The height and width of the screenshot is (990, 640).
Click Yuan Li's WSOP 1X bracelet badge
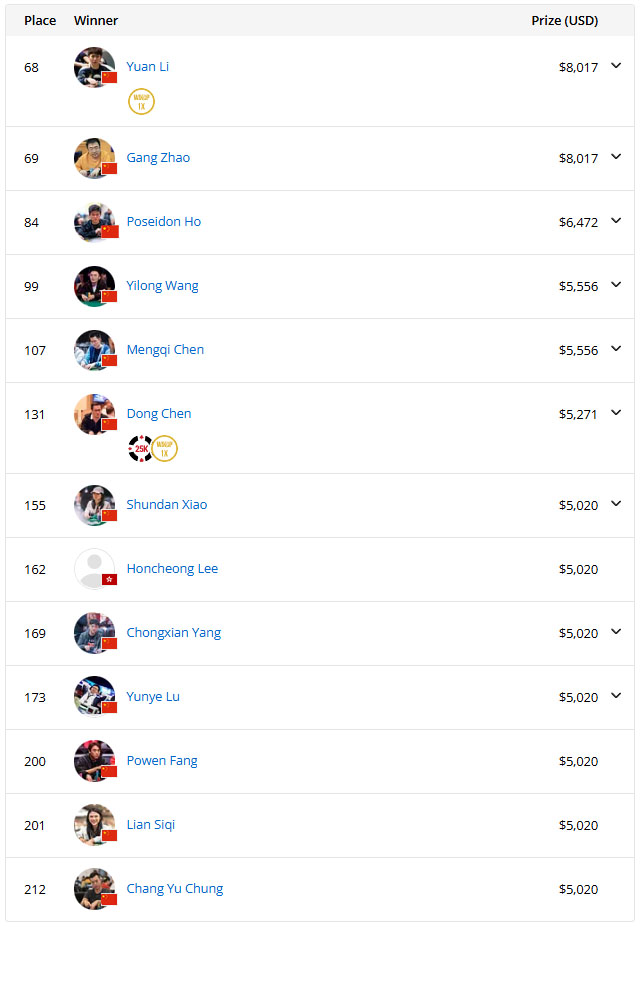141,102
